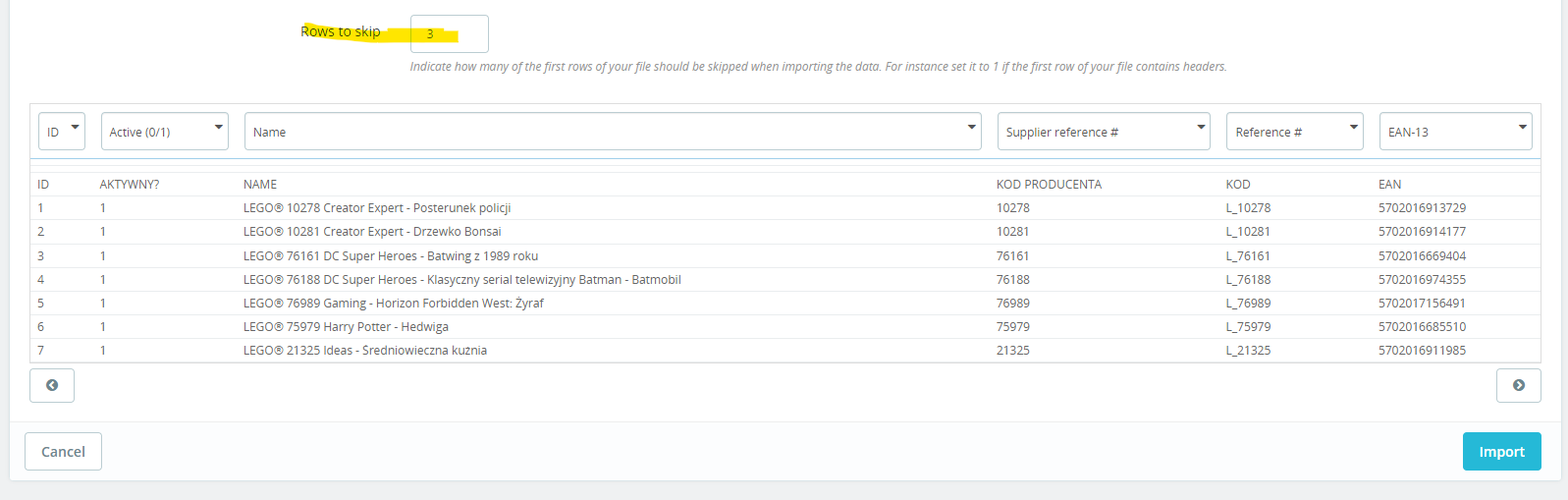Click EAN value 5702016974355
Viewport: 1568px width, 500px height.
coord(1422,280)
